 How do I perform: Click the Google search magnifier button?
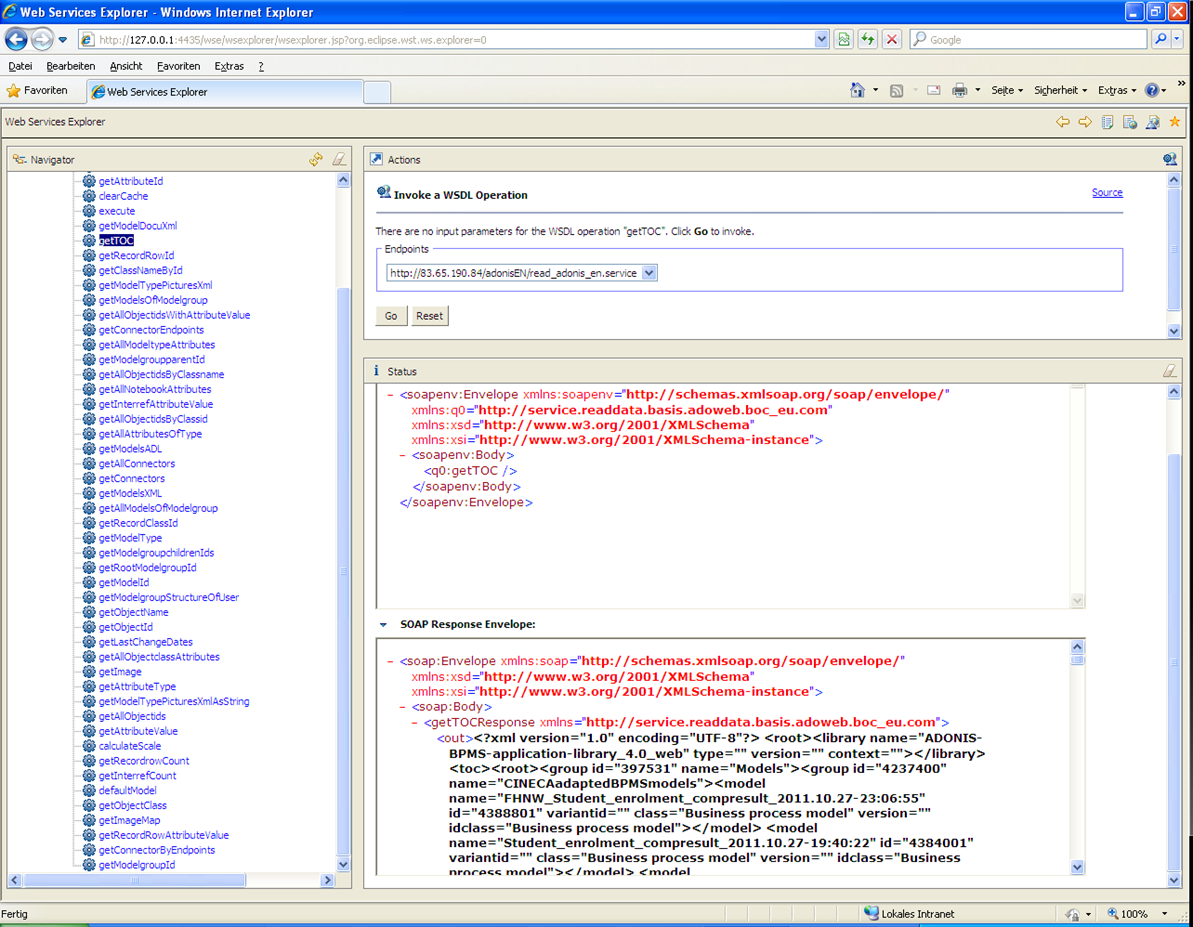(x=1160, y=40)
